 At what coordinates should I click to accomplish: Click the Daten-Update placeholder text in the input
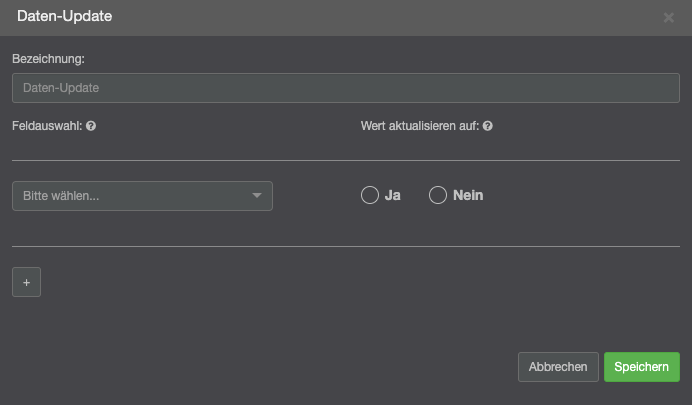(61, 88)
